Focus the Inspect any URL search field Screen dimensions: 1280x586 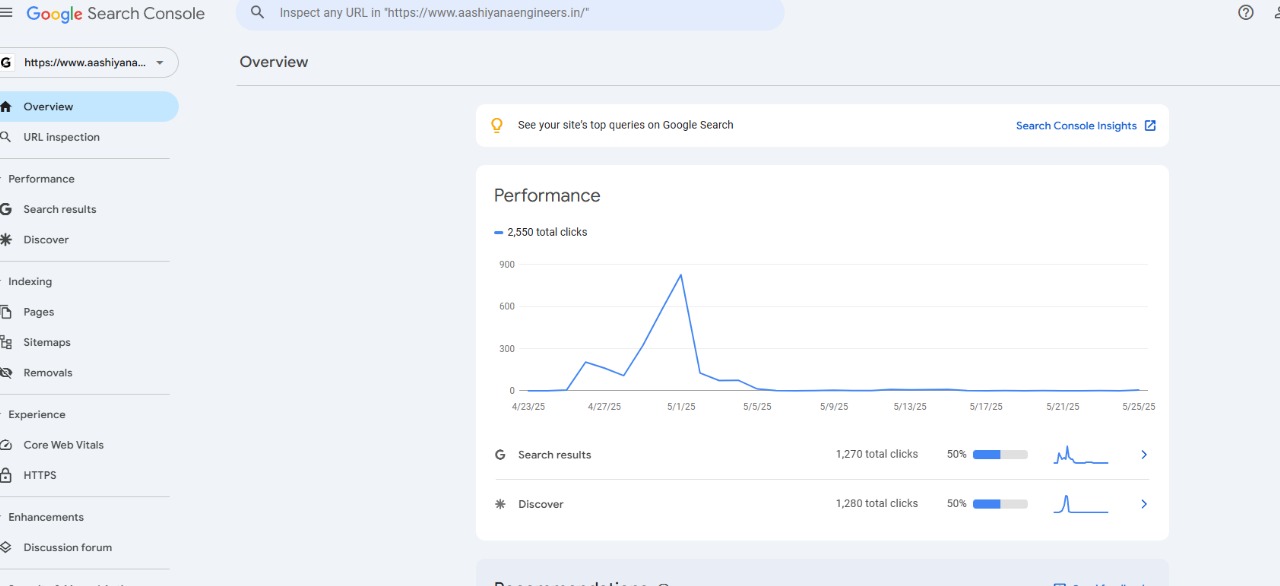tap(510, 13)
